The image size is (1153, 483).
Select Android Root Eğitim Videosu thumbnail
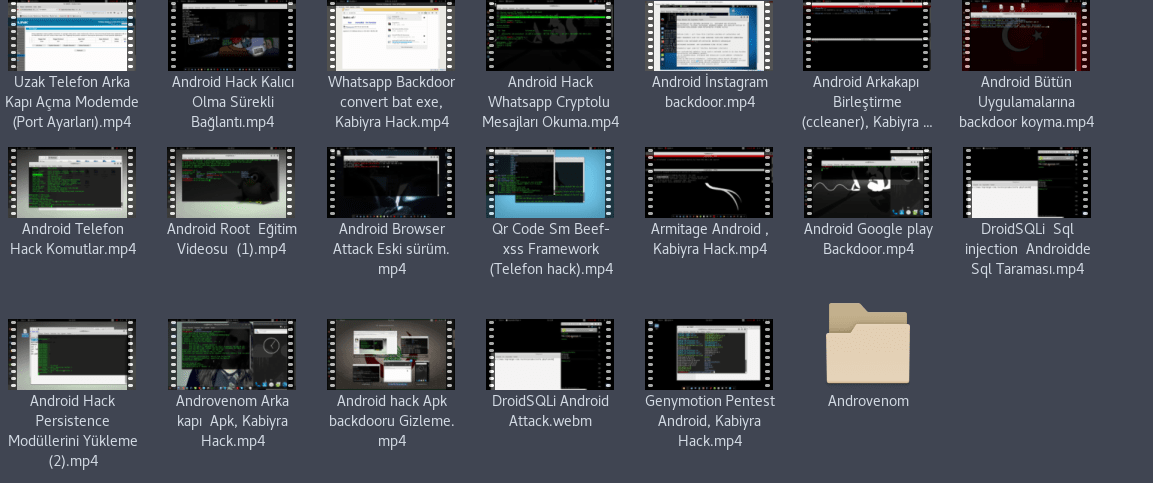coord(232,182)
